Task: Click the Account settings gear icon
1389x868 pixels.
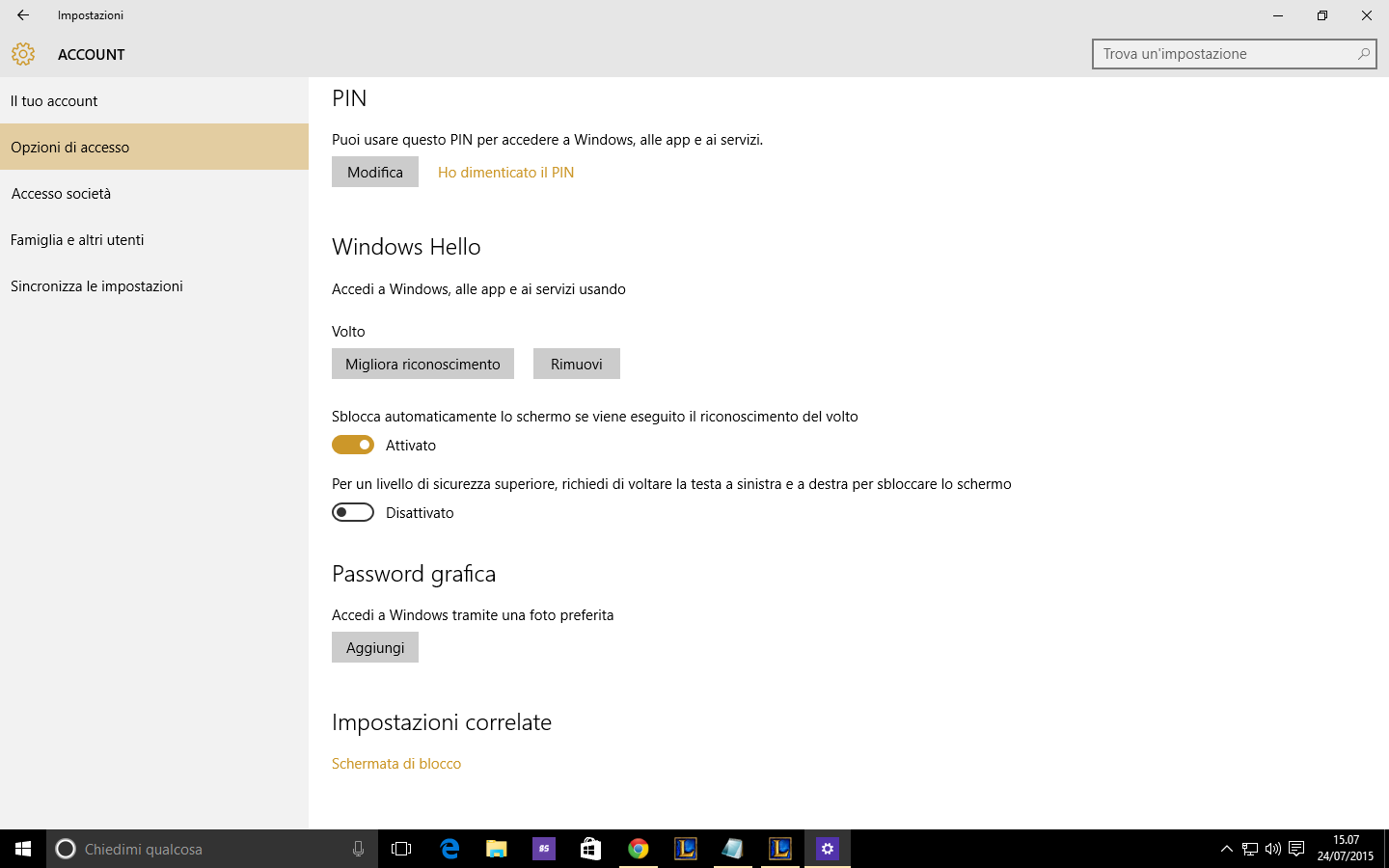Action: point(23,54)
